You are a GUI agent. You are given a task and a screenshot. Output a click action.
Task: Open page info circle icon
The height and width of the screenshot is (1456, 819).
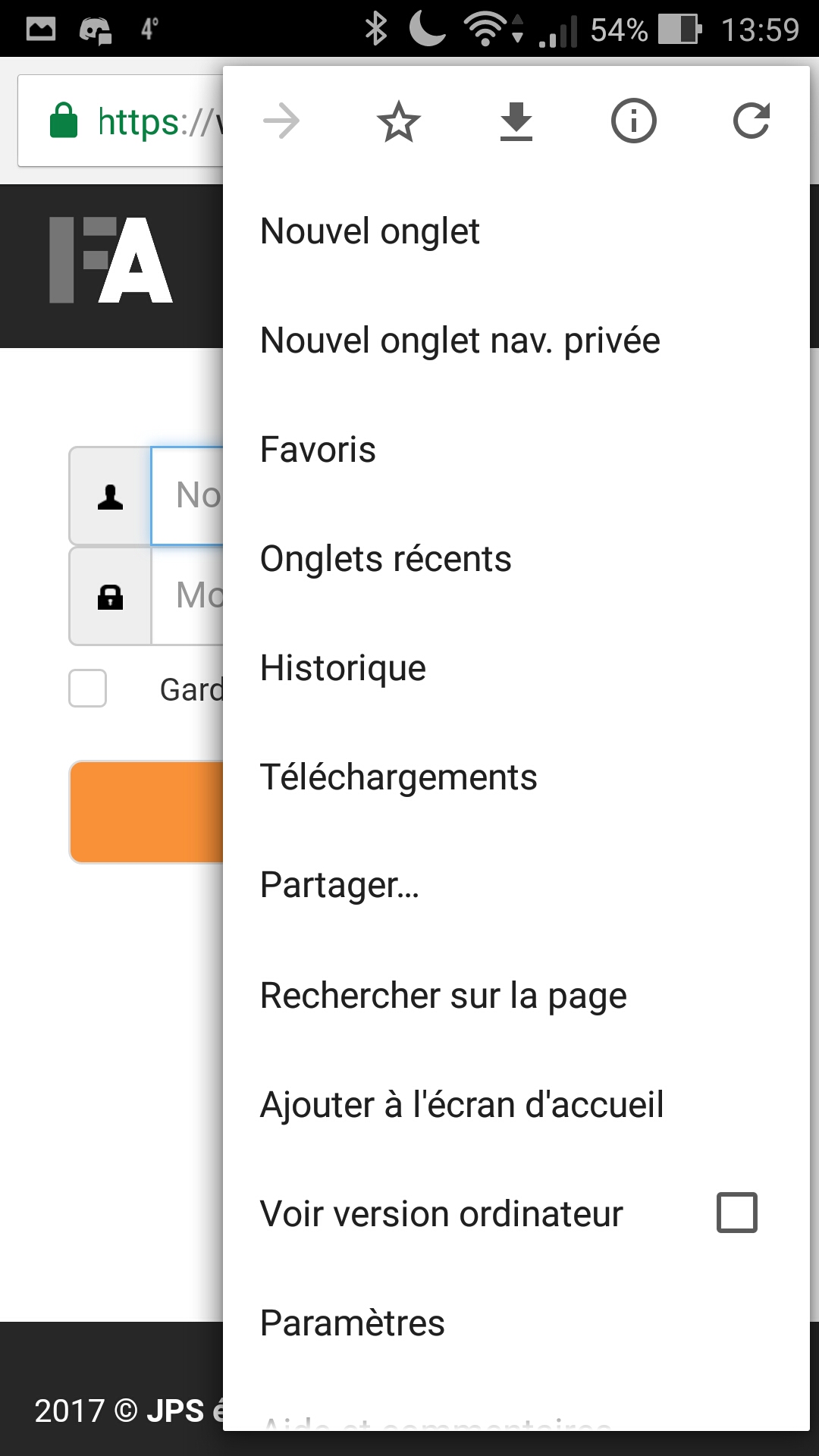coord(634,121)
